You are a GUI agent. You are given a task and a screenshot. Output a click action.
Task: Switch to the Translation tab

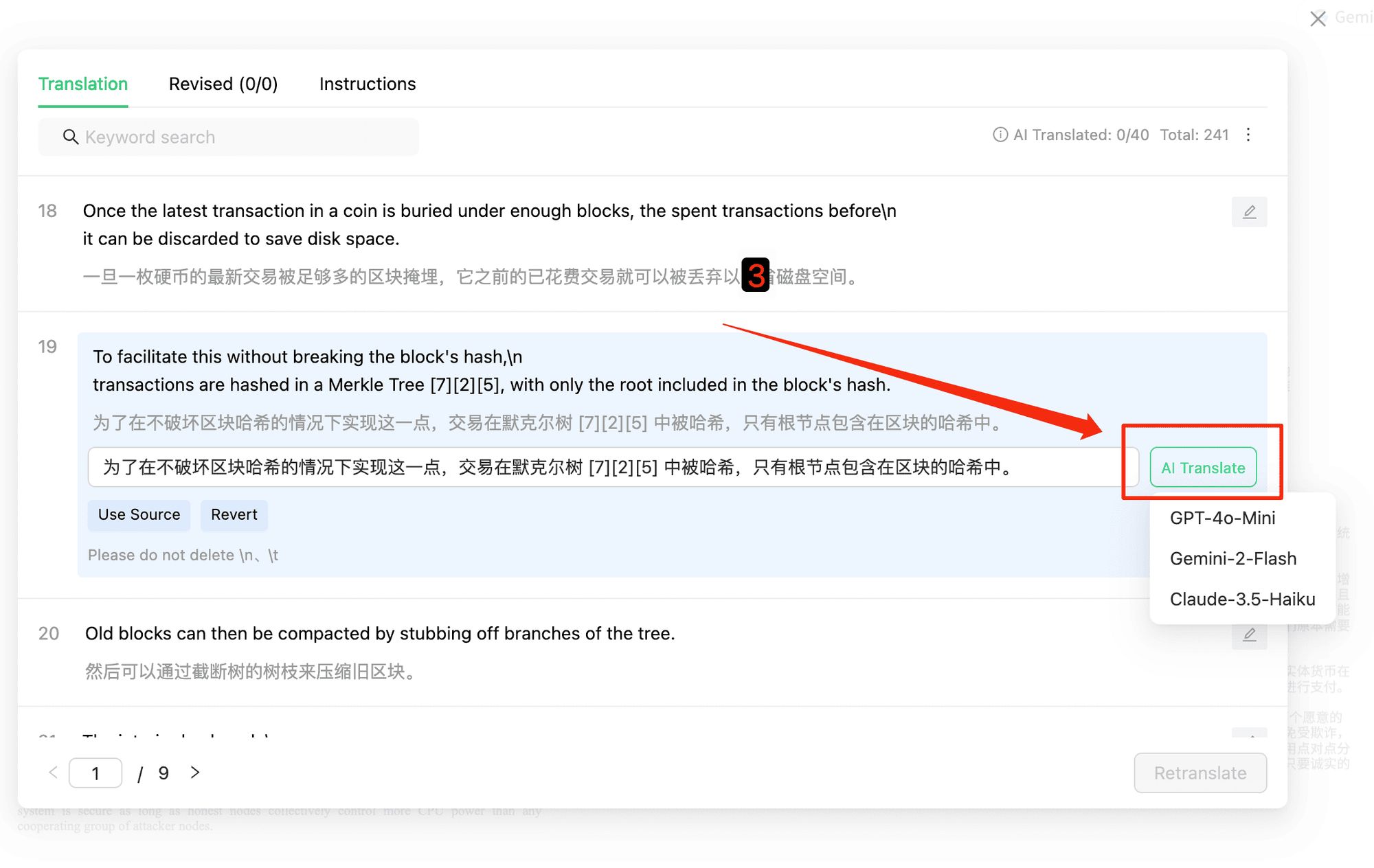[x=83, y=84]
